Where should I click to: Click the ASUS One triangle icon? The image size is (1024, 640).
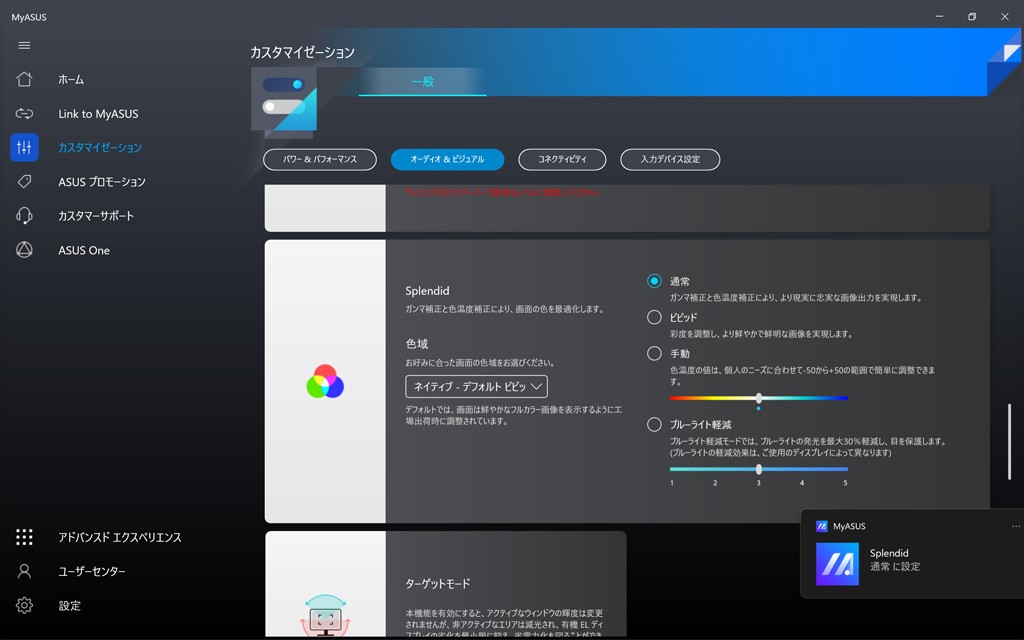[24, 250]
